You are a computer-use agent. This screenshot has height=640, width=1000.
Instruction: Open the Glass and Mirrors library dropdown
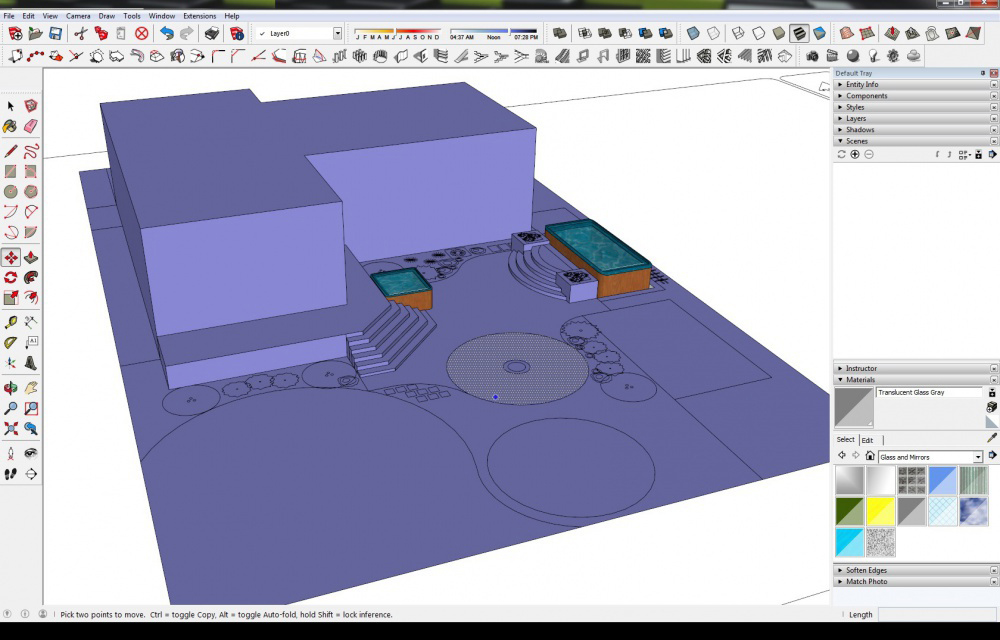[x=978, y=457]
